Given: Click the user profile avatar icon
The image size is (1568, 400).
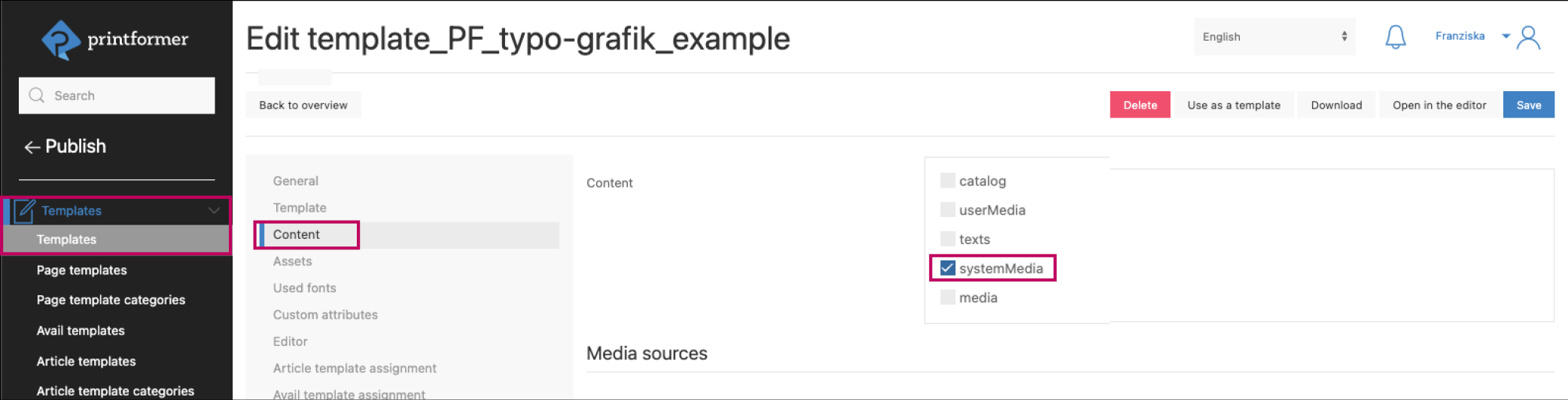Looking at the screenshot, I should pyautogui.click(x=1529, y=37).
